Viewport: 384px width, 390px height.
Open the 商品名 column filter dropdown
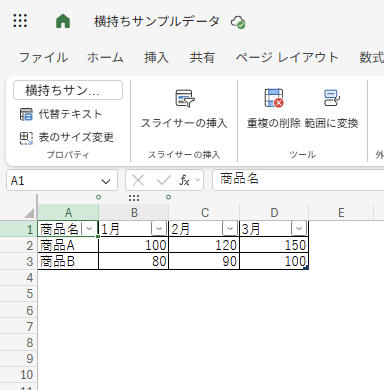[x=89, y=229]
